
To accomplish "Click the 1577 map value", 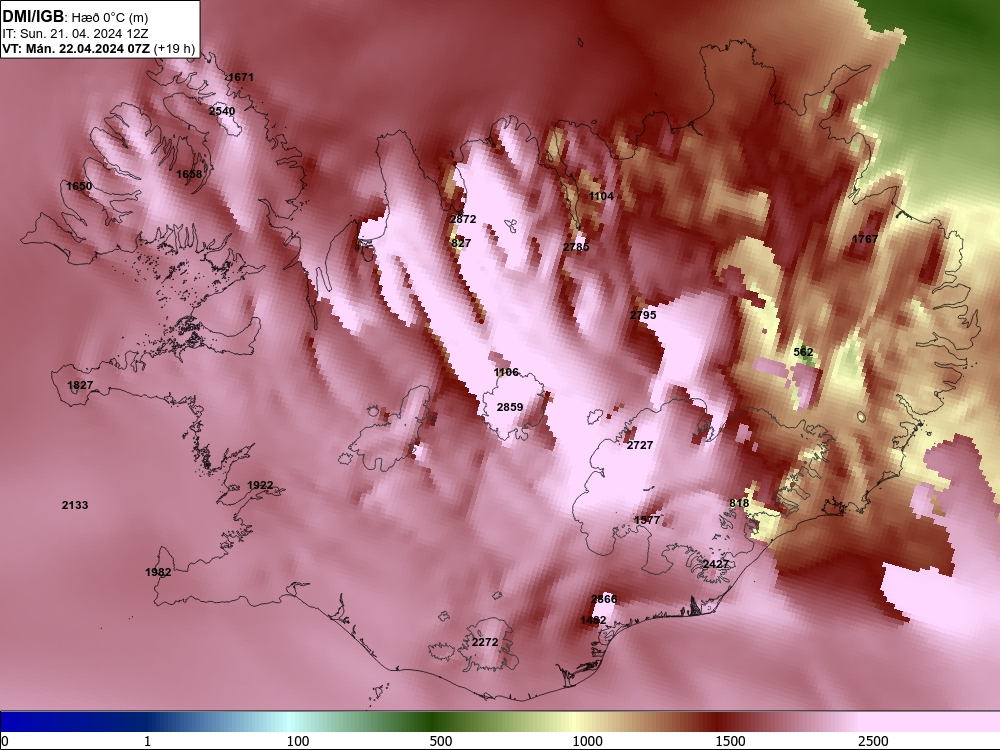I will click(x=647, y=520).
